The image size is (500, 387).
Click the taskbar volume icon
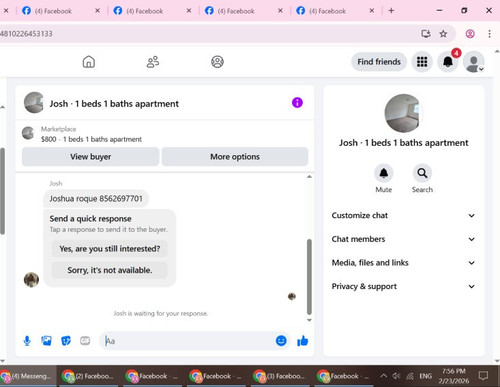pyautogui.click(x=396, y=376)
